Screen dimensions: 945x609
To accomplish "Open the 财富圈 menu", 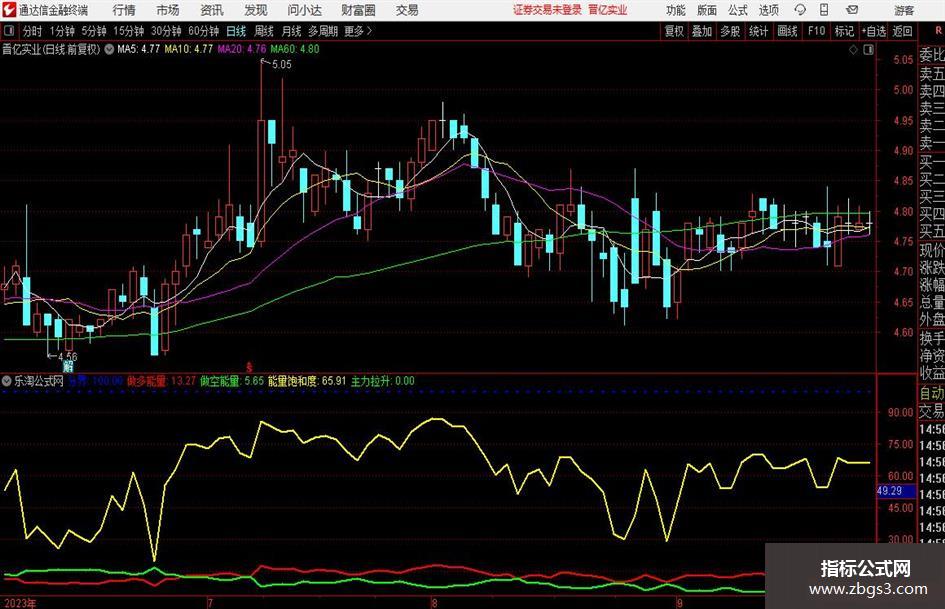I will (358, 10).
